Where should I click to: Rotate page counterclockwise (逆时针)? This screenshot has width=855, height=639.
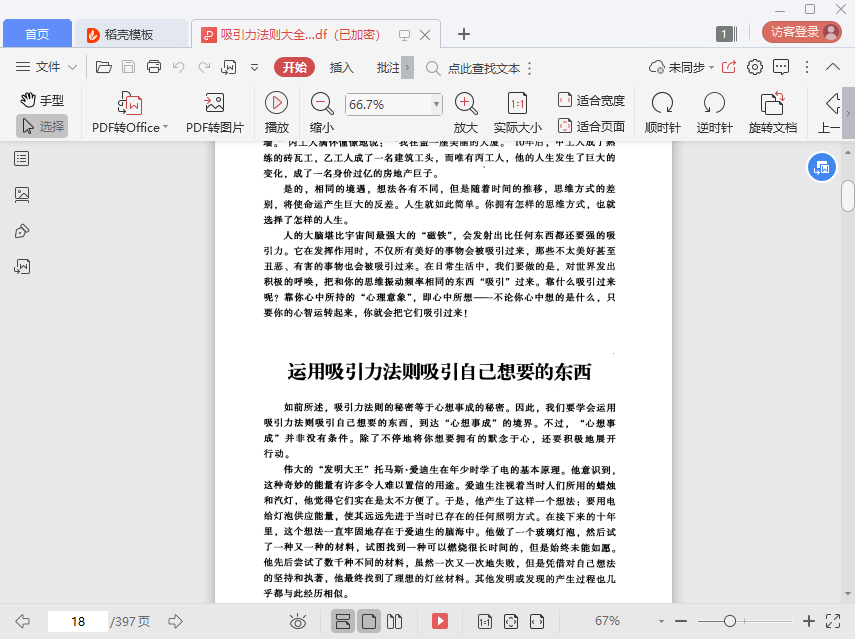click(x=714, y=113)
